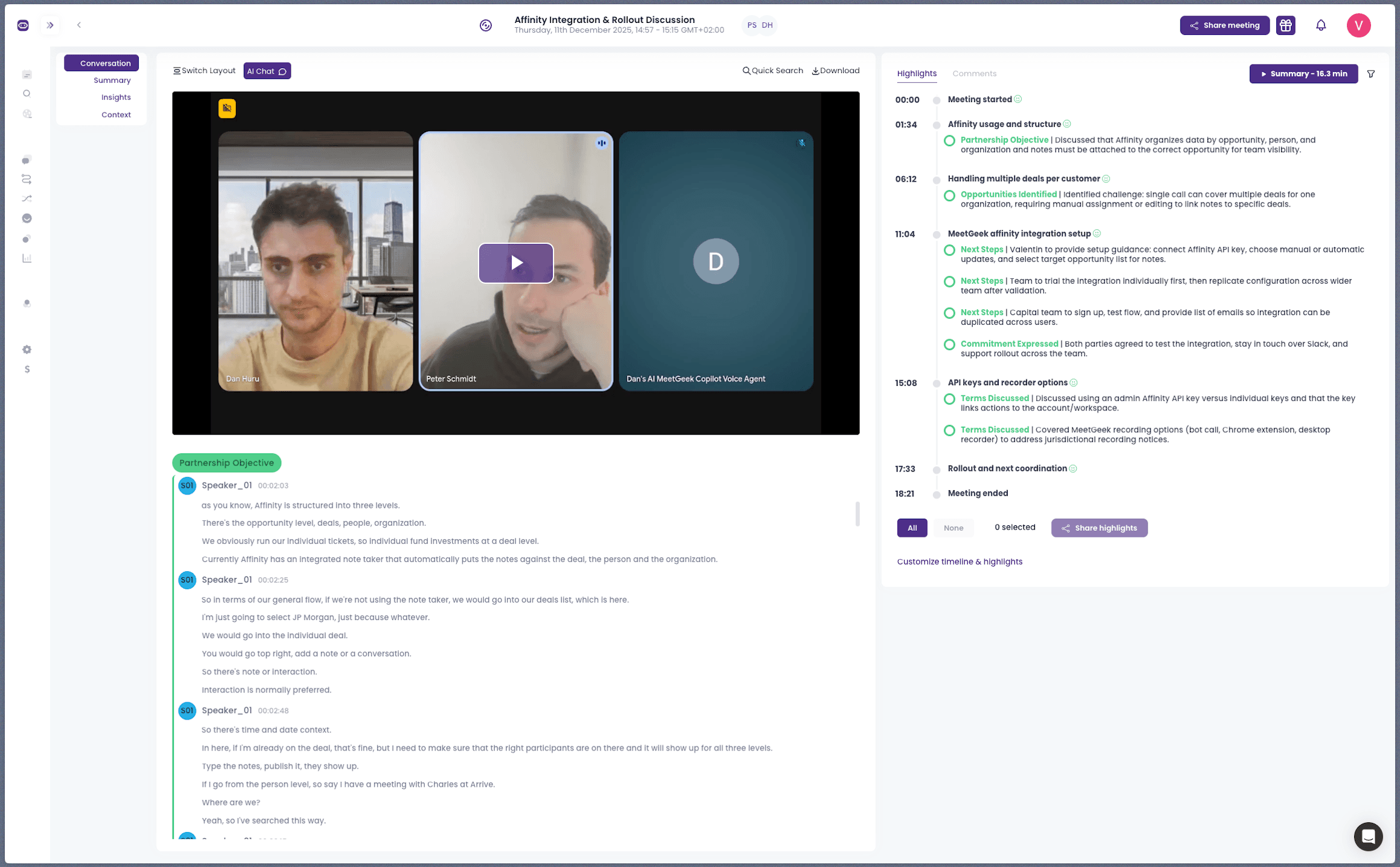Screen dimensions: 1400x867
Task: Open sidebar search magnifier icon
Action: pyautogui.click(x=27, y=94)
